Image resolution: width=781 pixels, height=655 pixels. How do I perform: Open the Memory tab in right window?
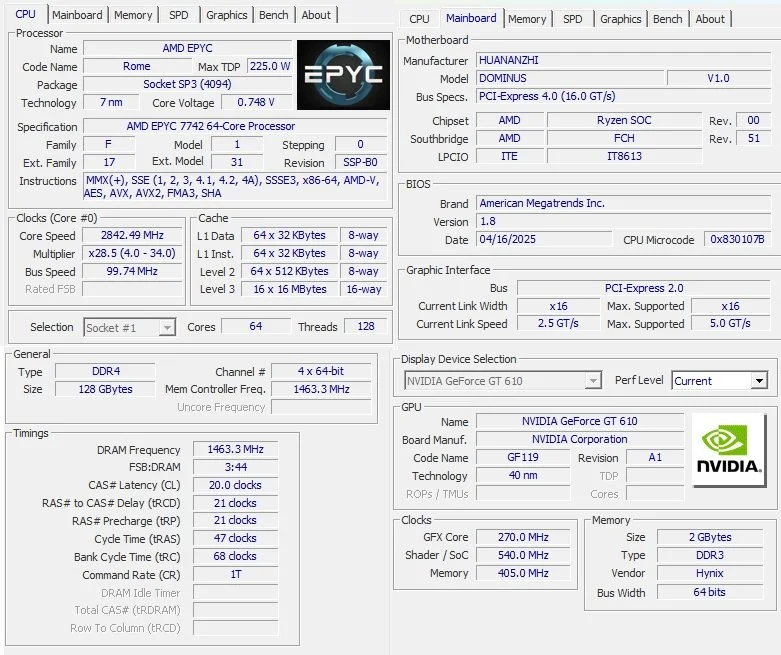click(527, 19)
